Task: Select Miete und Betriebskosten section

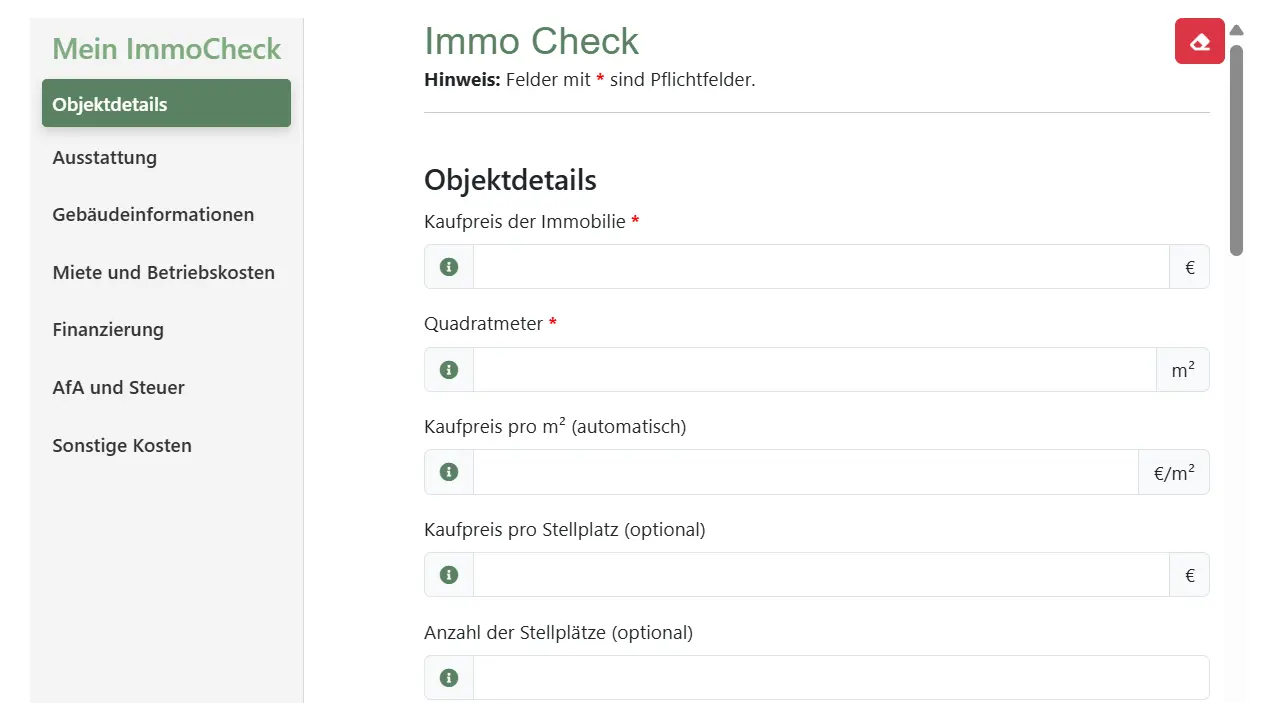Action: pyautogui.click(x=163, y=273)
